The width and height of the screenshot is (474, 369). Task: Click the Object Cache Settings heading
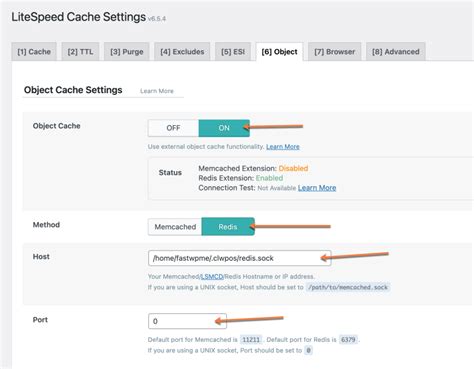[73, 90]
